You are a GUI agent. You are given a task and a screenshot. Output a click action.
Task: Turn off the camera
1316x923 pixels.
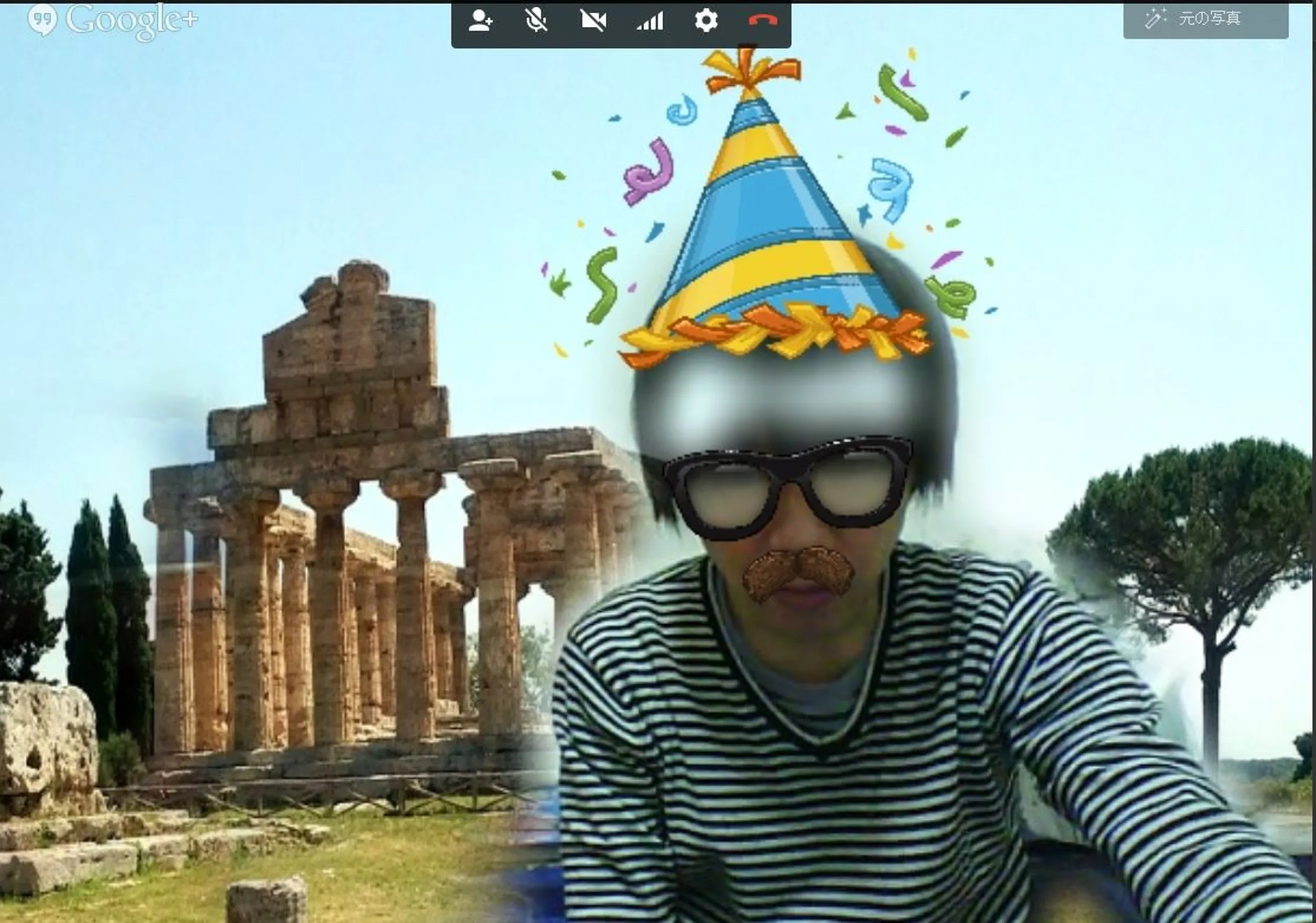coord(593,21)
